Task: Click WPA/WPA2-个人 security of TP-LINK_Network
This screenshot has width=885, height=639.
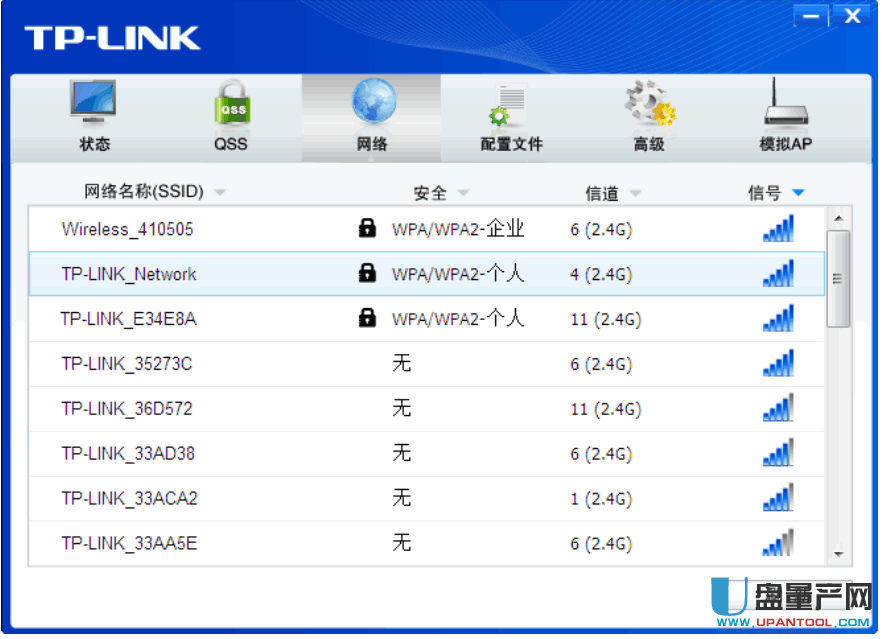Action: click(458, 274)
